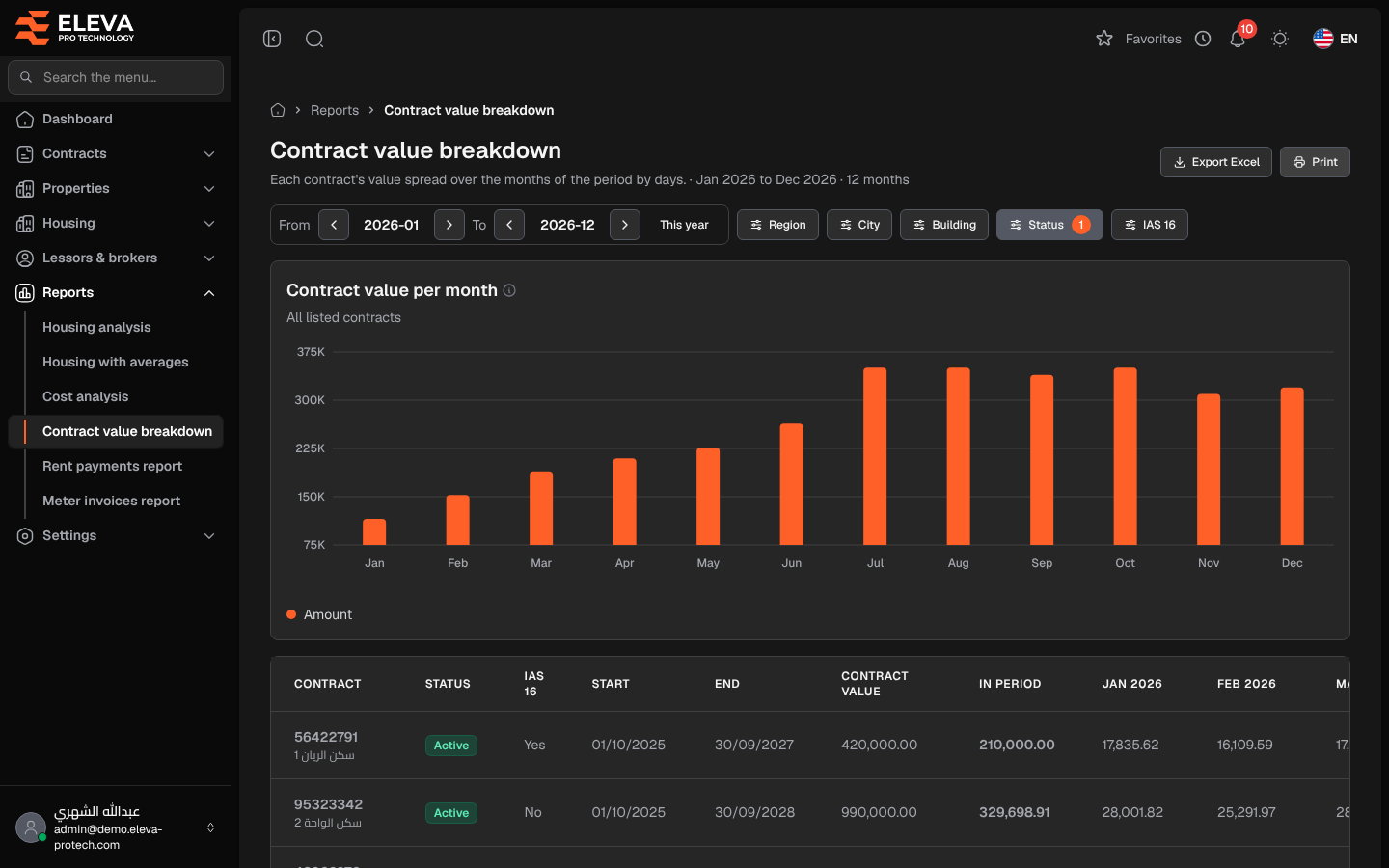Open the Region filter
Viewport: 1389px width, 868px height.
click(778, 225)
